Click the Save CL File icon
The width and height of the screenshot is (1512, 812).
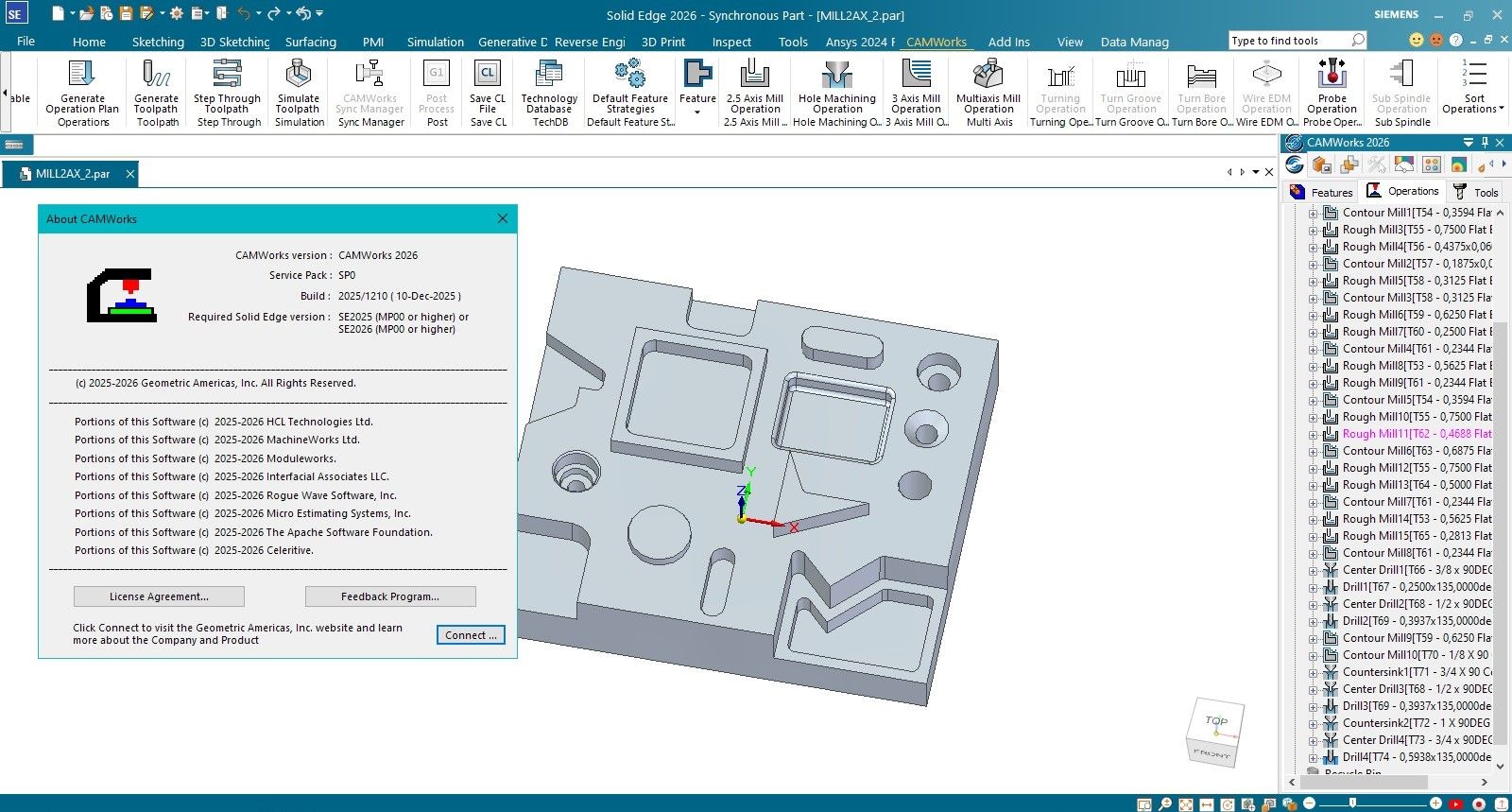tap(487, 73)
